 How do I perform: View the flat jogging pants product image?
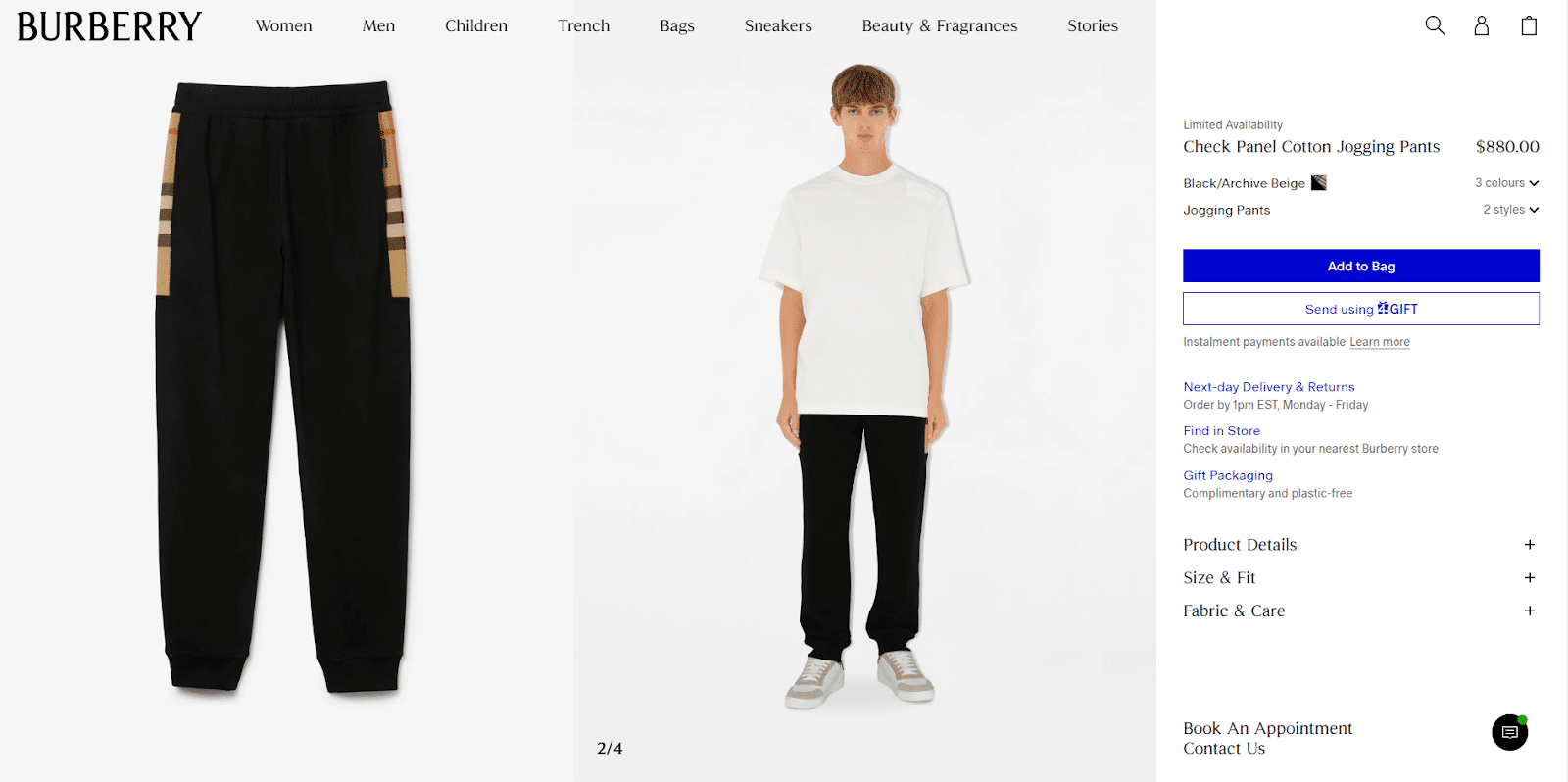click(x=283, y=389)
